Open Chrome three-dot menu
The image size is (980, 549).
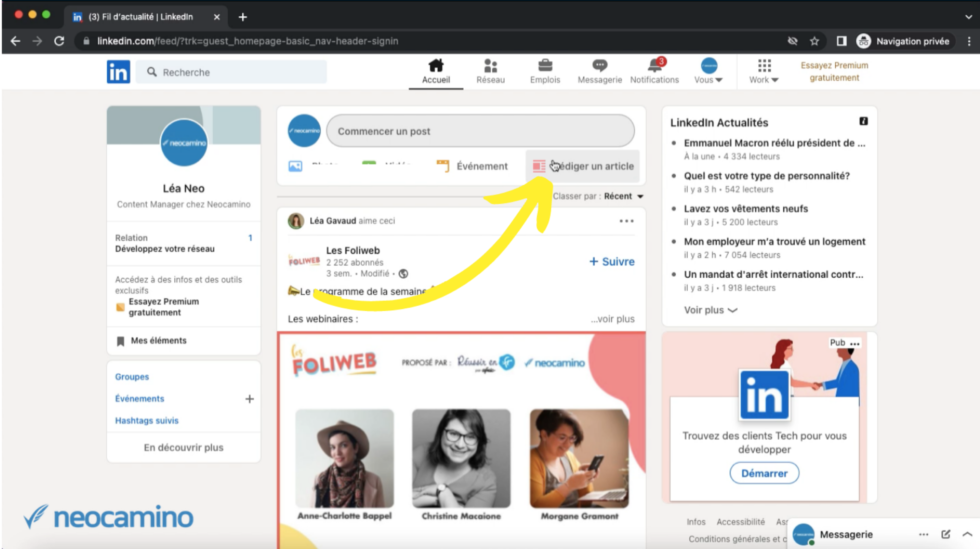[969, 41]
